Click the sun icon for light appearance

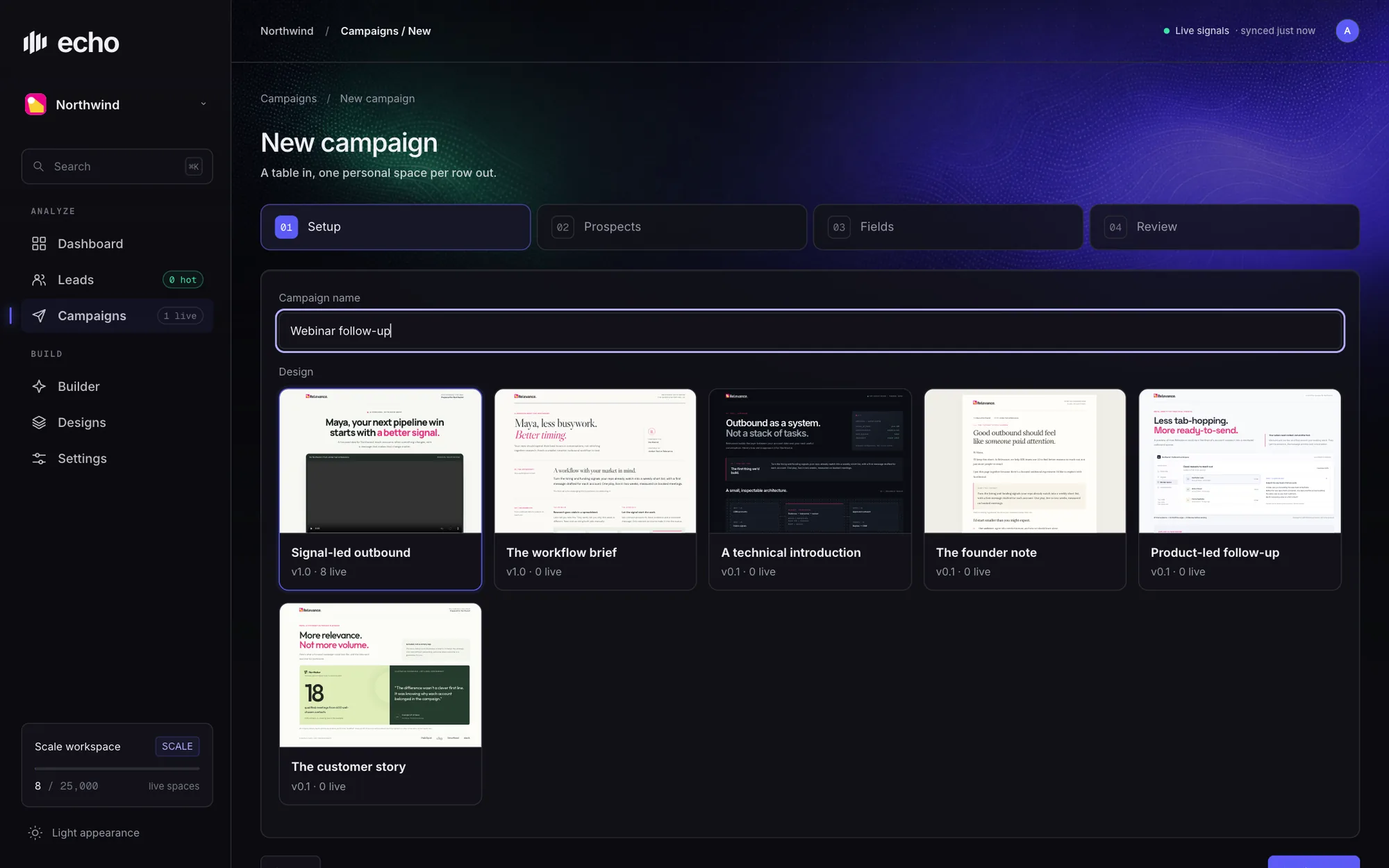click(x=35, y=833)
